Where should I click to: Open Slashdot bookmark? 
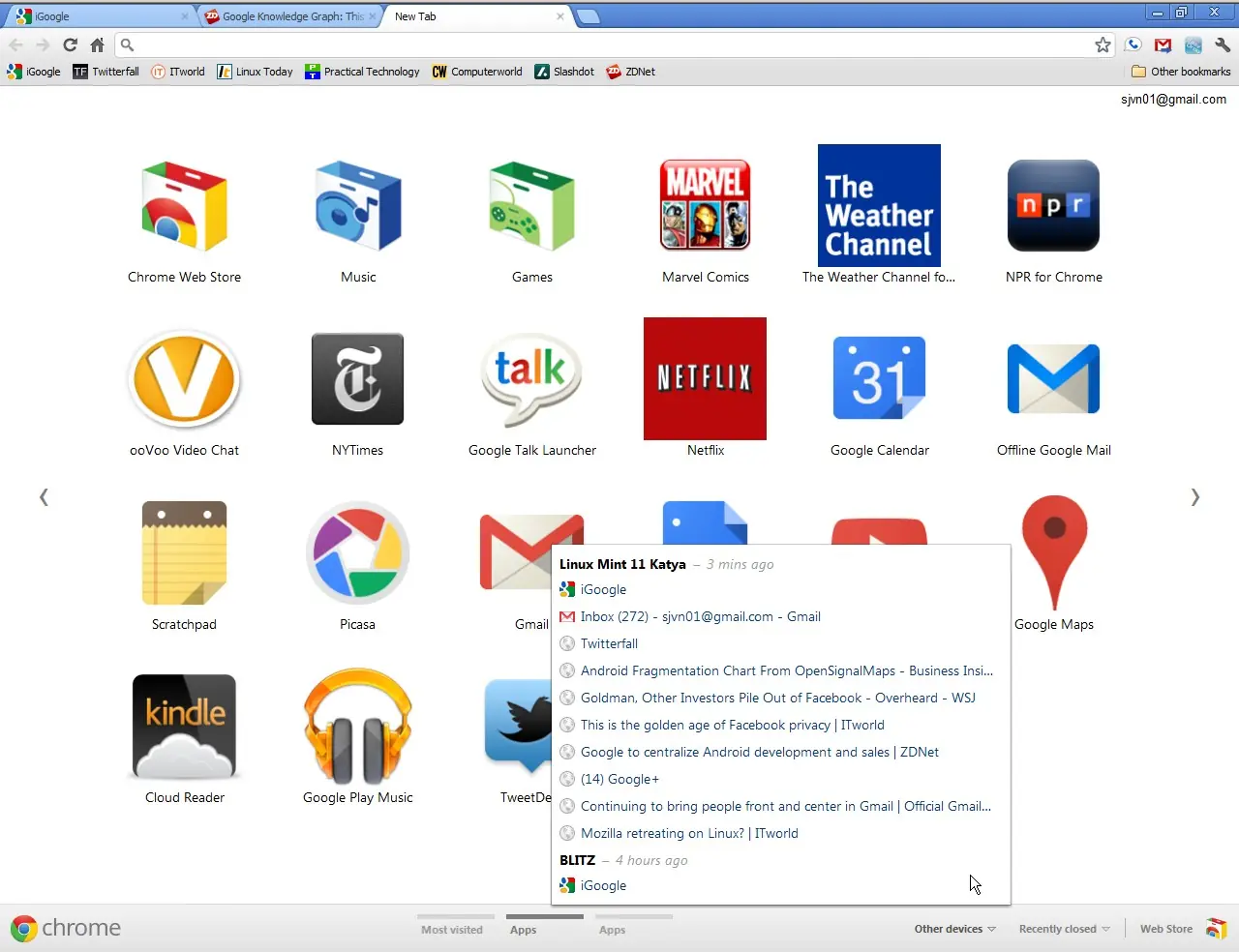[x=564, y=72]
